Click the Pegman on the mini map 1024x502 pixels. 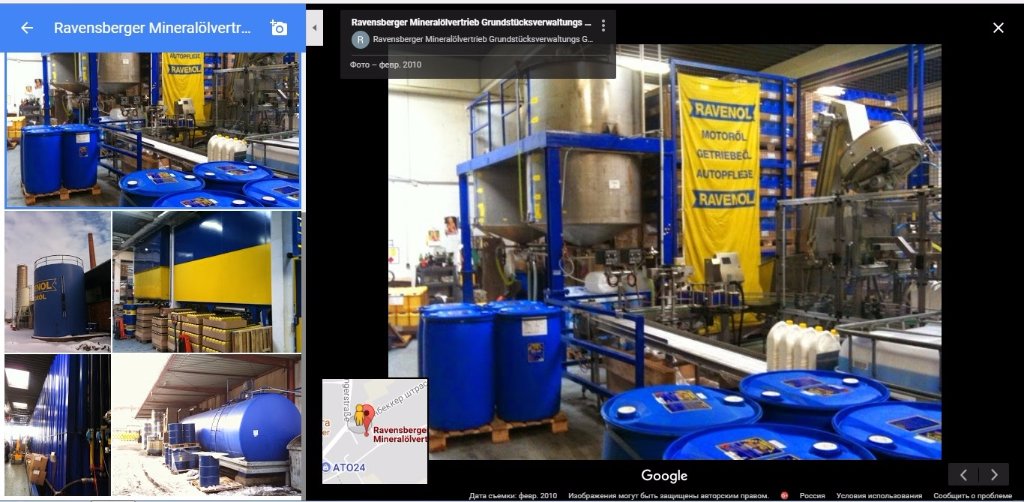[x=359, y=415]
